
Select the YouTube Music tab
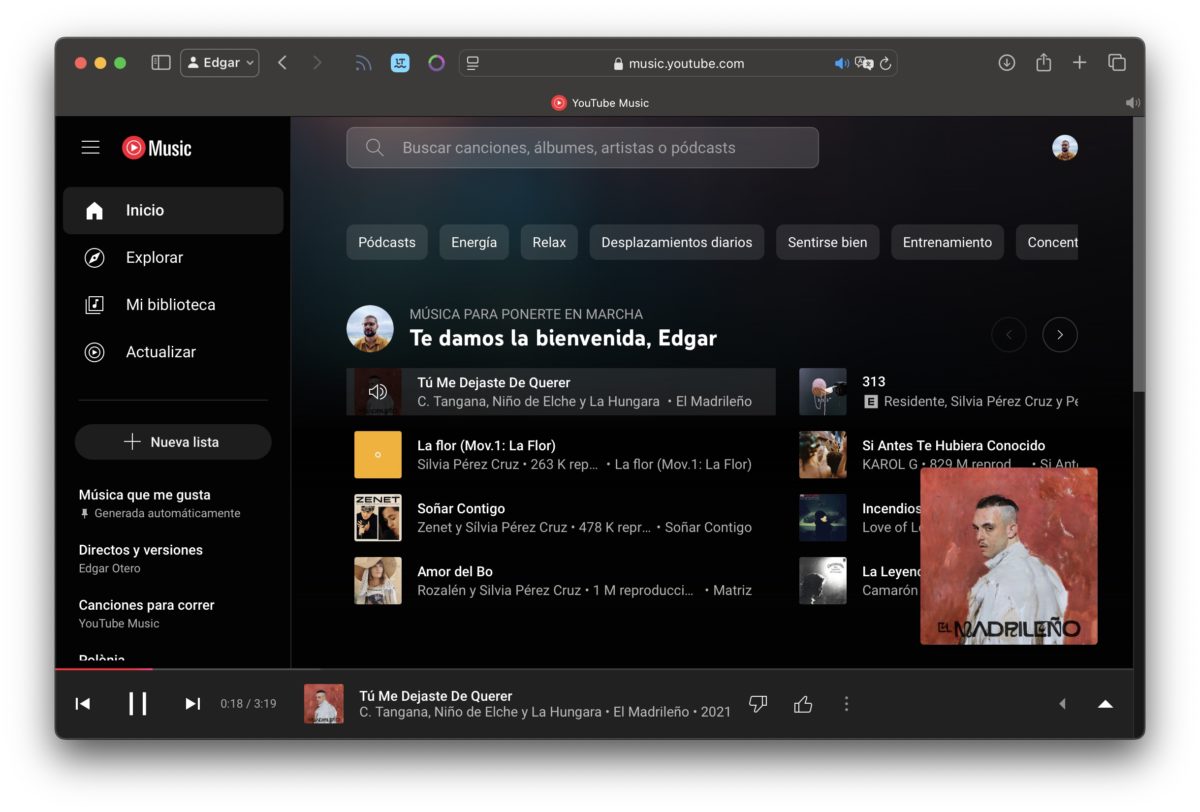click(600, 103)
